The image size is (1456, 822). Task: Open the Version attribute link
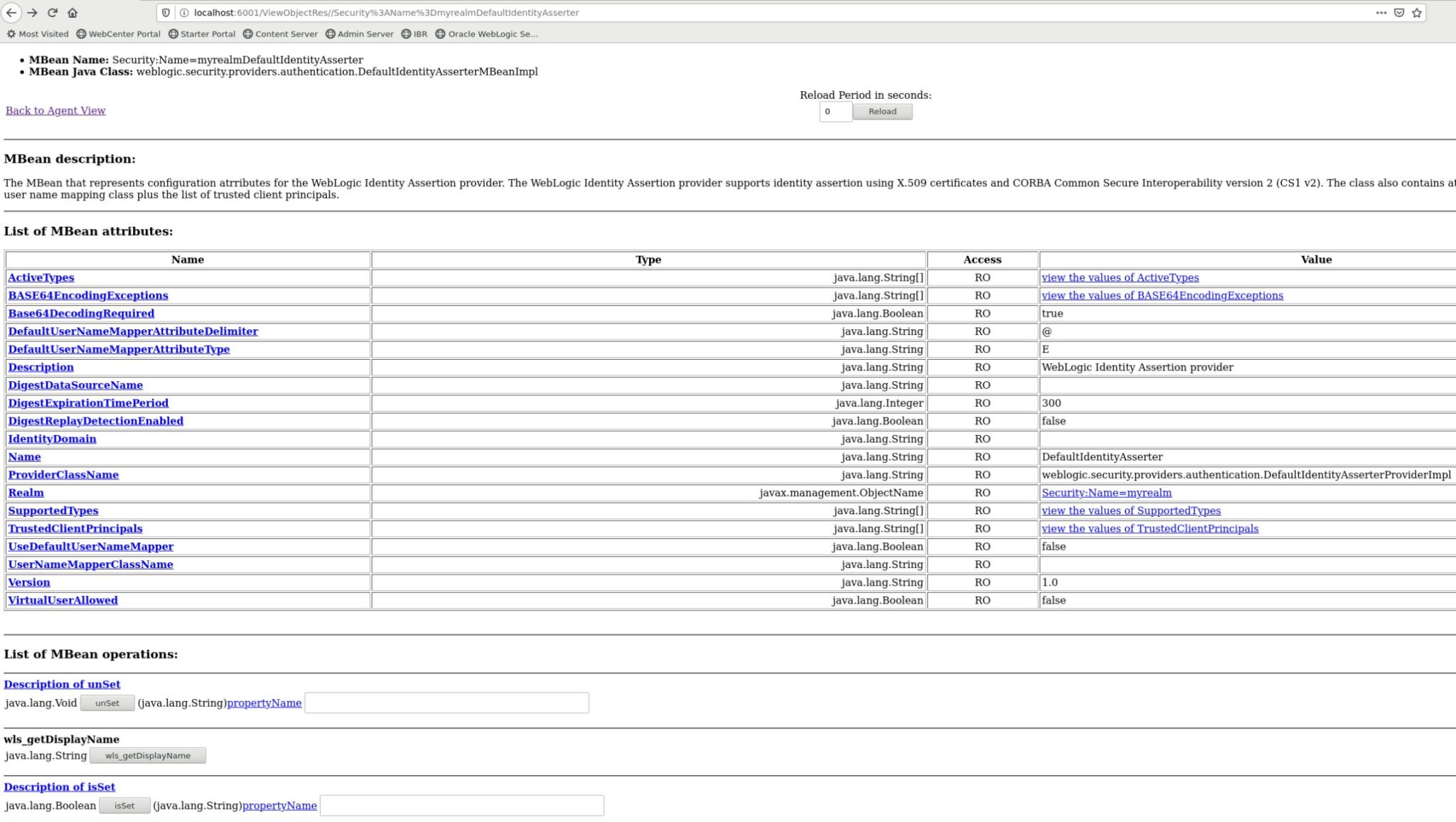coord(29,582)
